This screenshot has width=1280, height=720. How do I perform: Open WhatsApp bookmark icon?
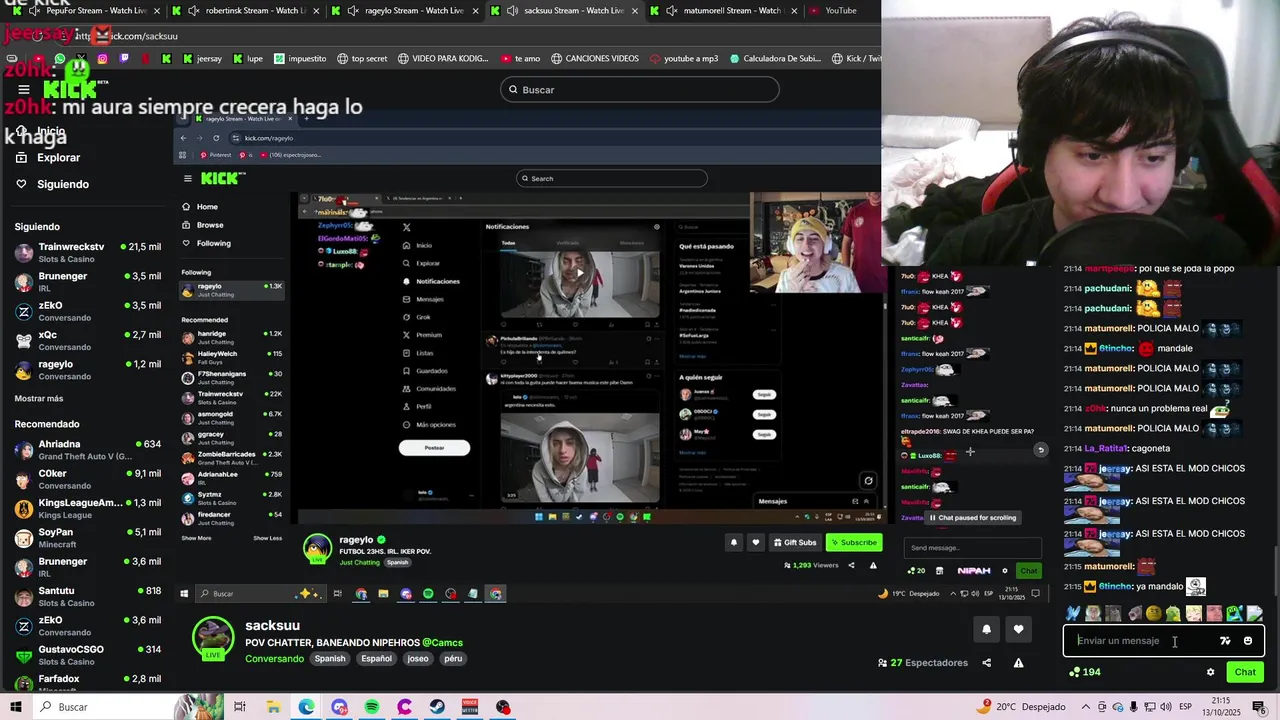(x=58, y=58)
